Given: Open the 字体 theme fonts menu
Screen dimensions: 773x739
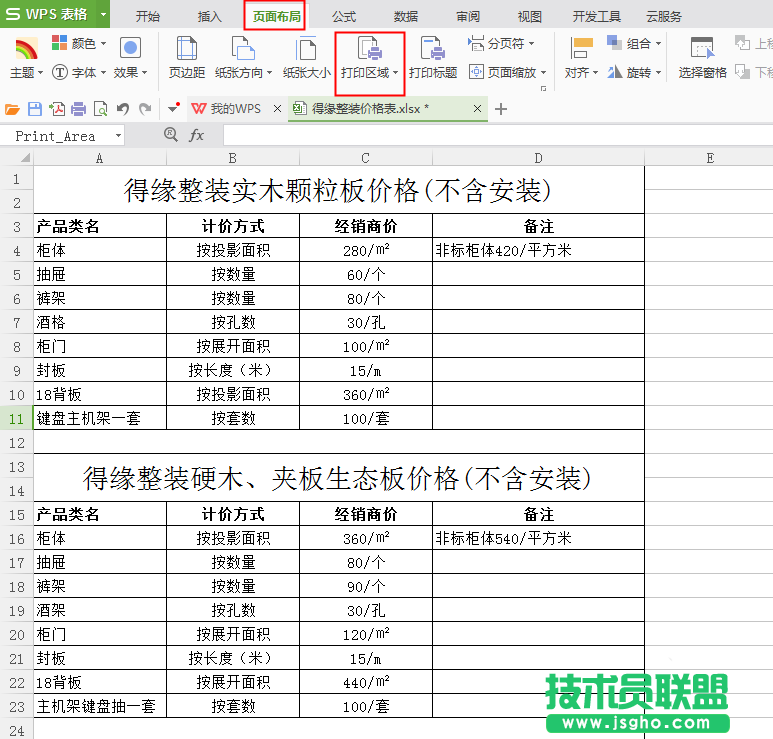Looking at the screenshot, I should click(79, 72).
